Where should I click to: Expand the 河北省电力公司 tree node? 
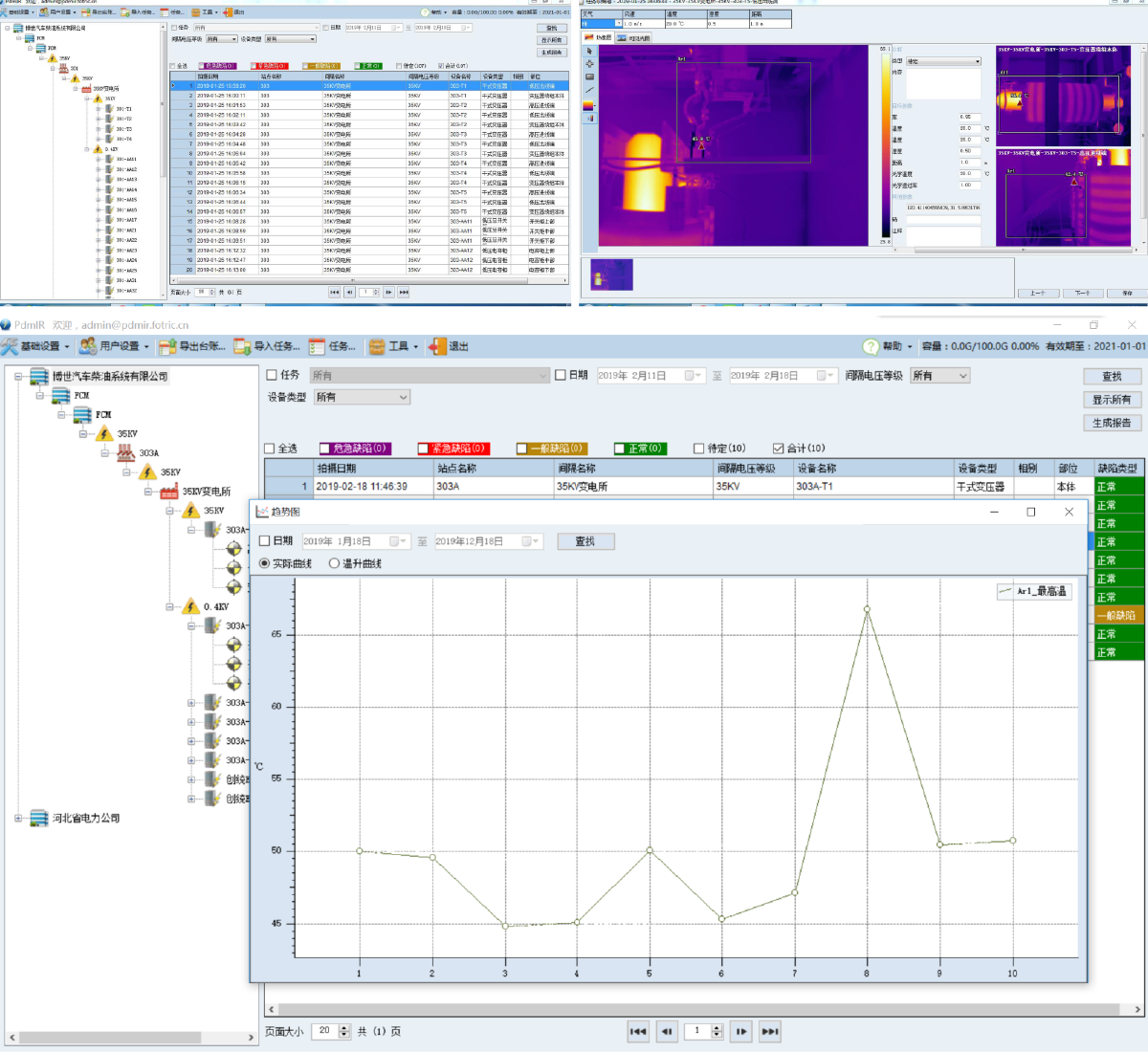pos(18,818)
